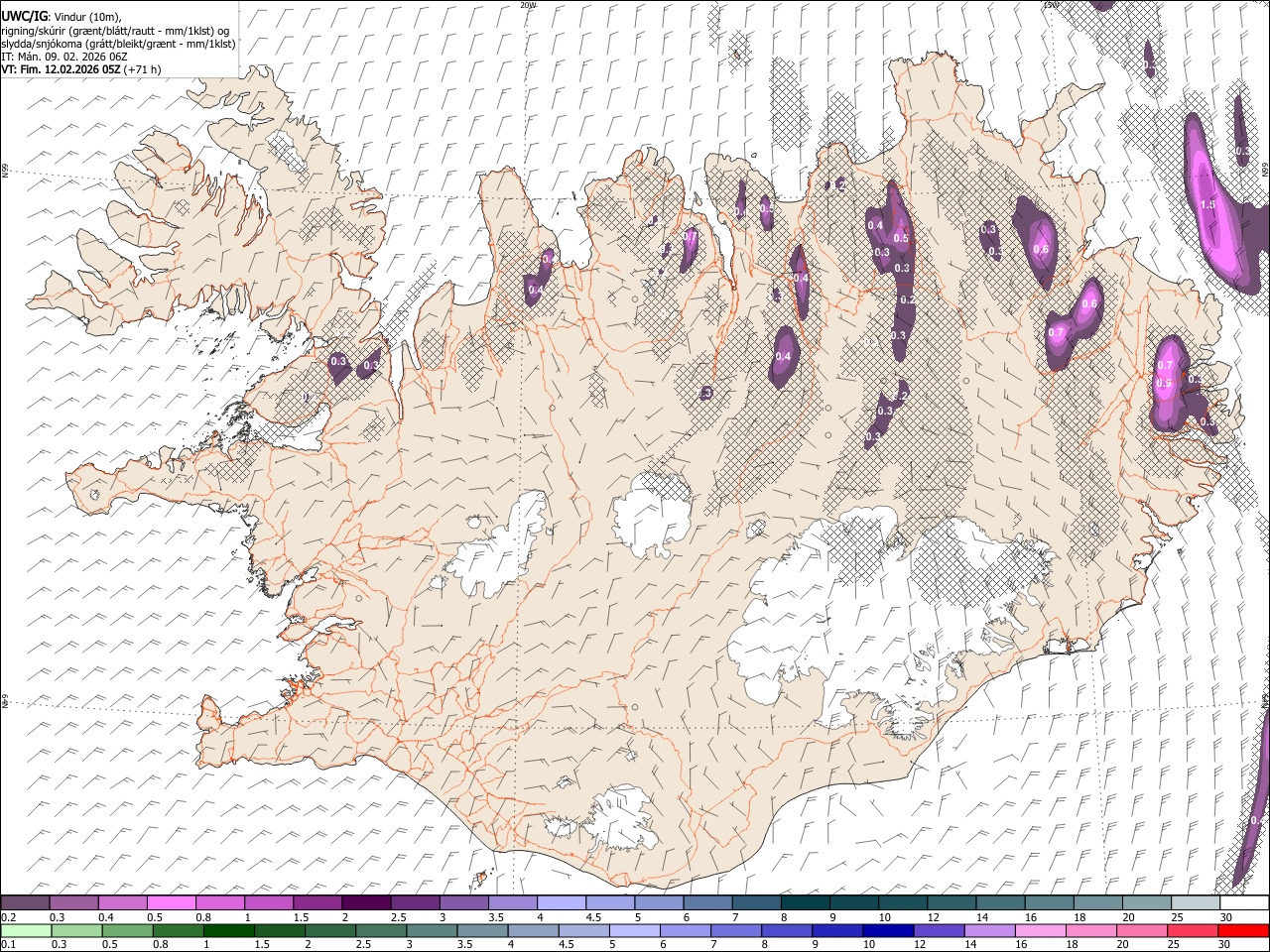Pick light grey snow-scale swatch between 25 and 30
The width and height of the screenshot is (1270, 952).
click(x=1195, y=902)
